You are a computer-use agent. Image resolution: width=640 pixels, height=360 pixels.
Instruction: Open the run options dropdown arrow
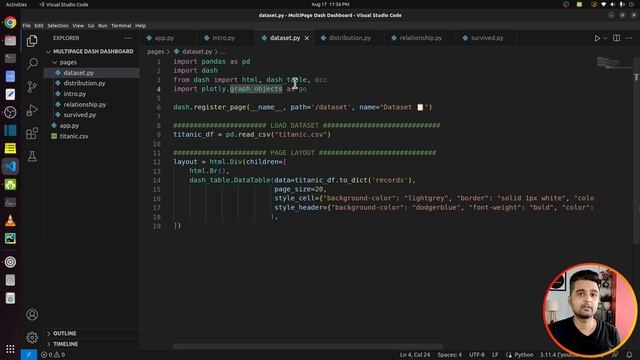pos(605,38)
